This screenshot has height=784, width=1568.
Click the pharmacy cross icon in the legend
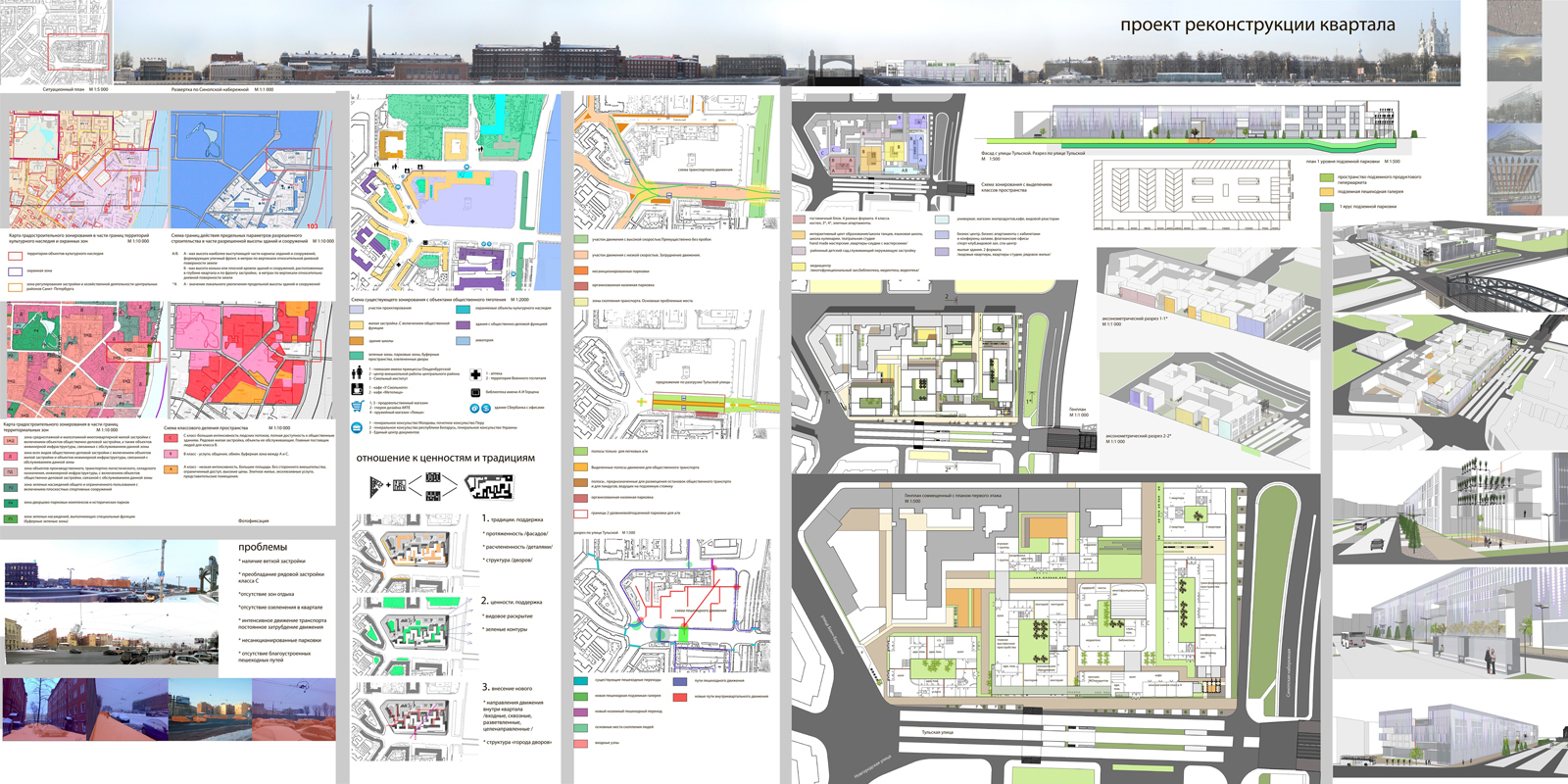point(476,374)
